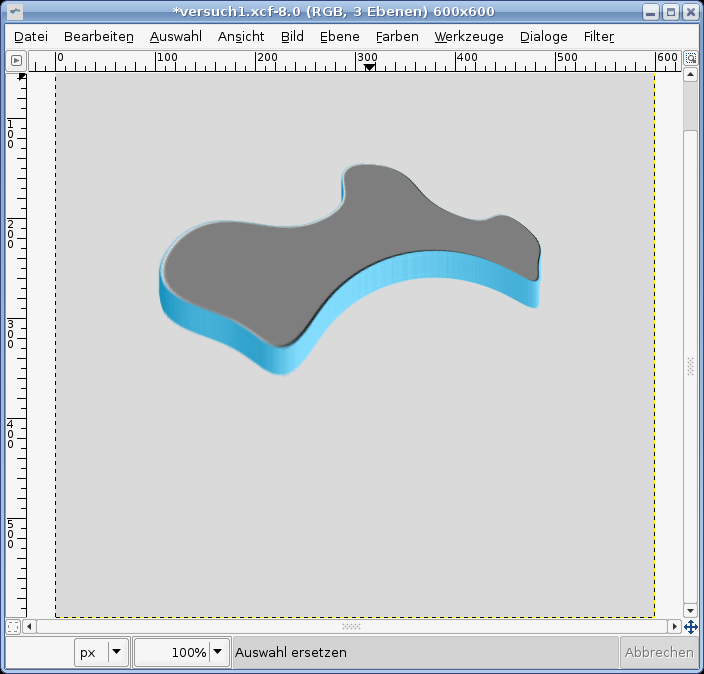This screenshot has width=704, height=674.
Task: Click horizontal scrollbar left arrow
Action: click(x=29, y=626)
